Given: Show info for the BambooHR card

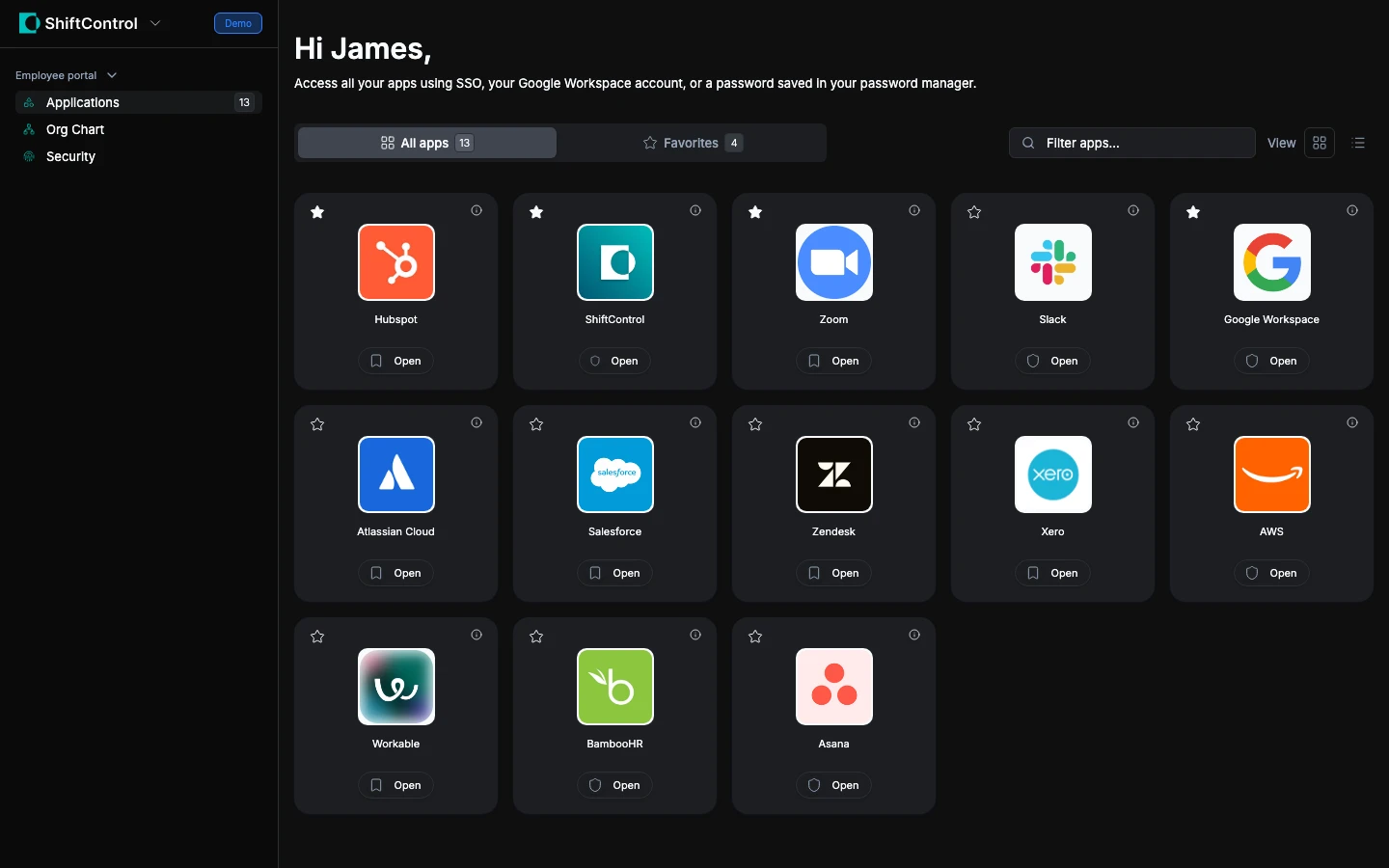Looking at the screenshot, I should (x=695, y=635).
